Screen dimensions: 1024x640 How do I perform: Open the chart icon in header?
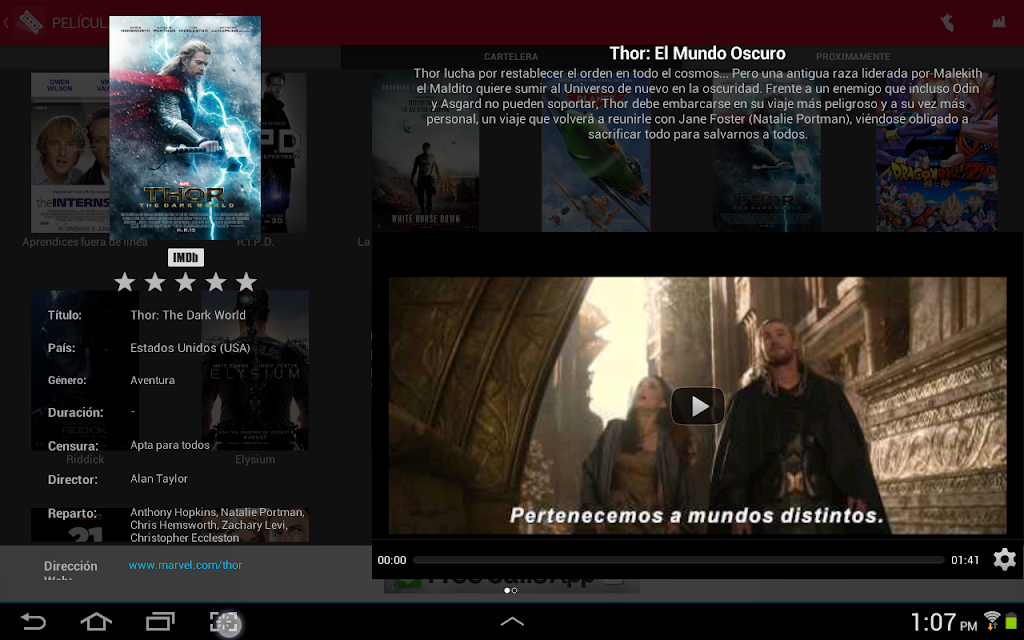pos(999,22)
